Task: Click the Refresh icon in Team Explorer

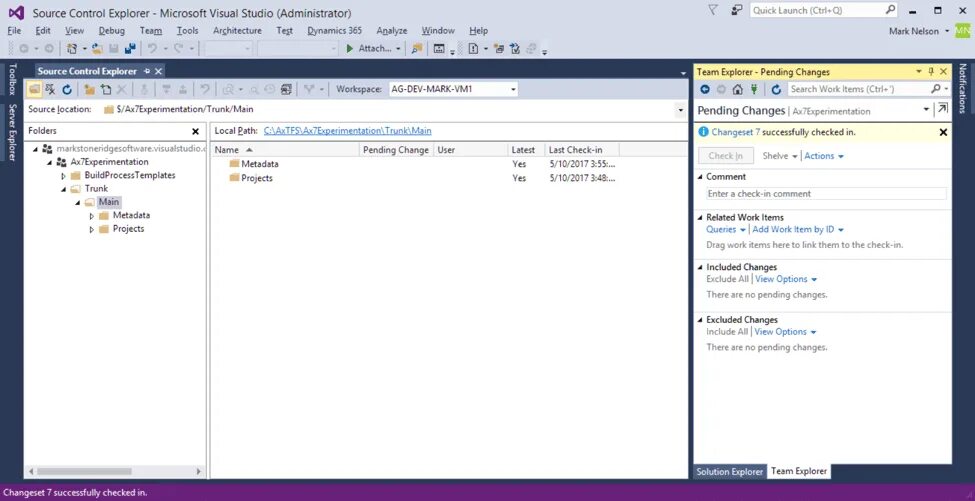Action: coord(775,90)
